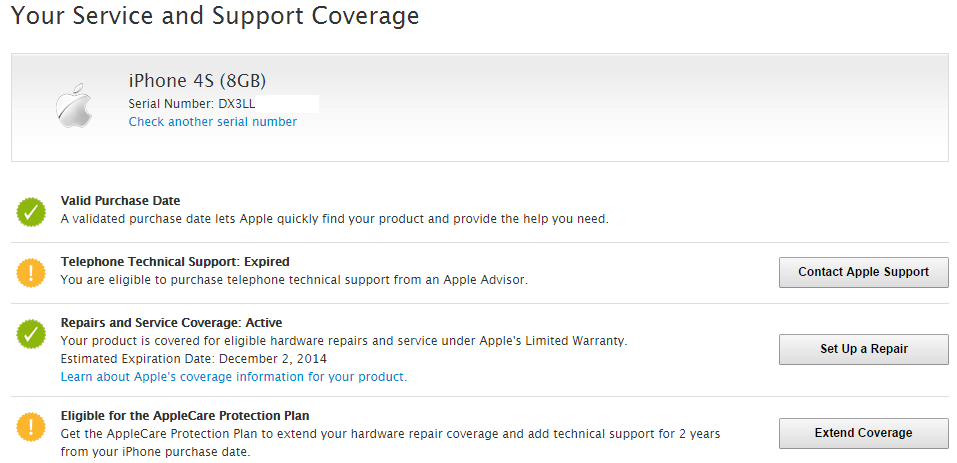957x463 pixels.
Task: Click the green checkmark beside Repairs and Service Coverage
Action: click(x=31, y=334)
